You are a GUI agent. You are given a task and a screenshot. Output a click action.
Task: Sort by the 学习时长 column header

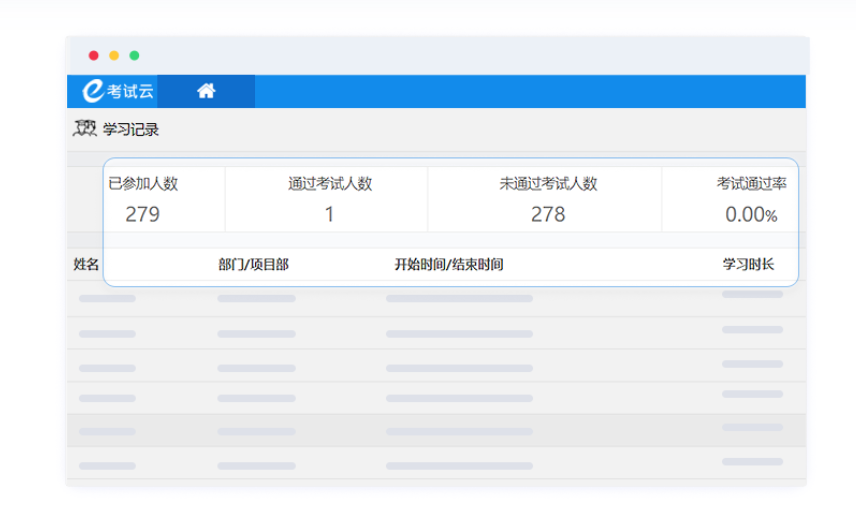pyautogui.click(x=748, y=265)
